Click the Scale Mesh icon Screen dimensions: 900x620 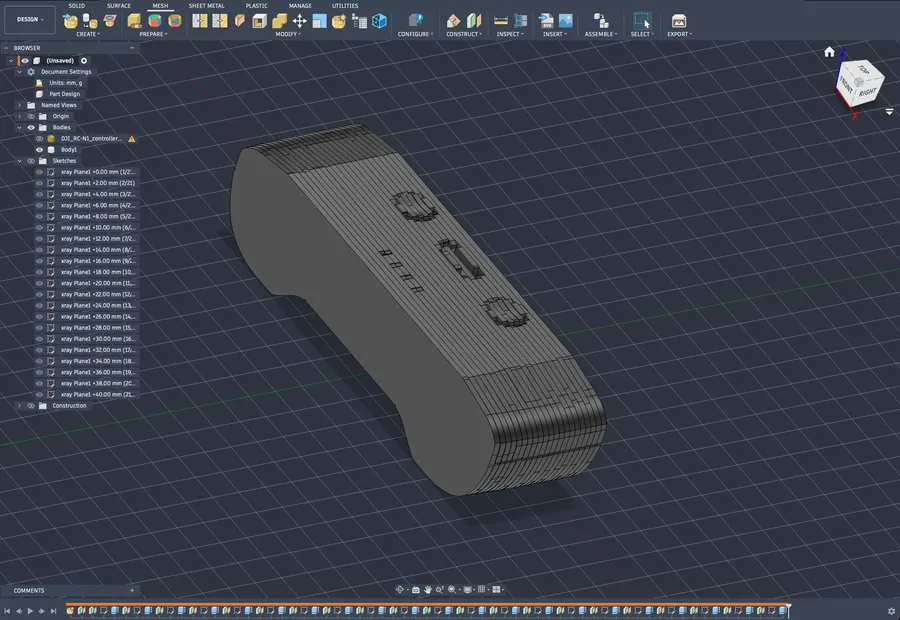[319, 21]
